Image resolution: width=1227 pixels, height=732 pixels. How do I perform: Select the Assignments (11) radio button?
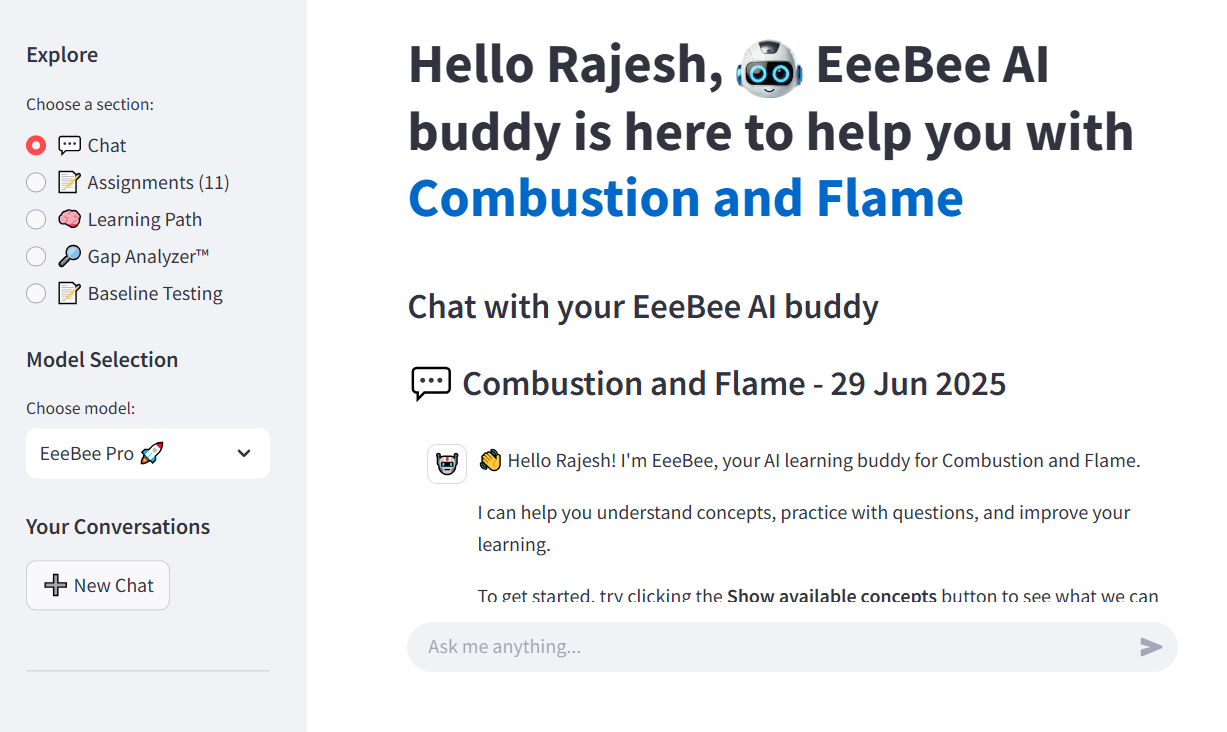point(35,182)
